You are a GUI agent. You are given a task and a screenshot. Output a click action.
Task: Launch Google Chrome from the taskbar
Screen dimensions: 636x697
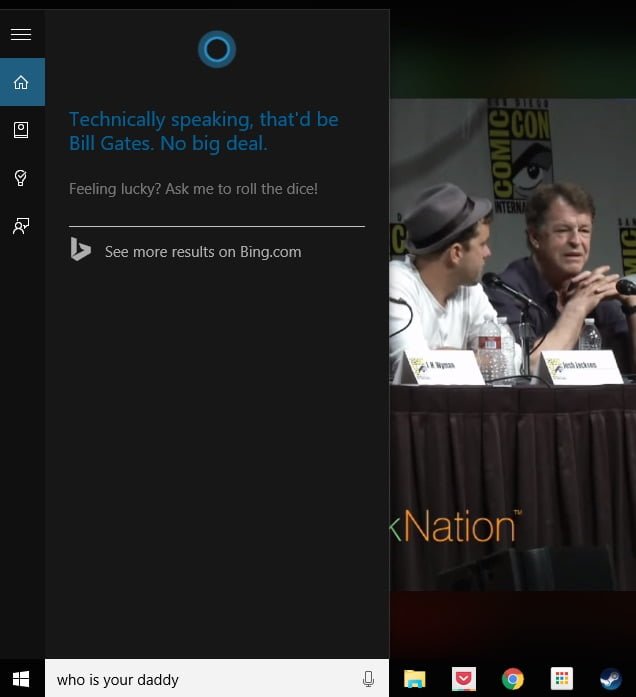coord(512,680)
